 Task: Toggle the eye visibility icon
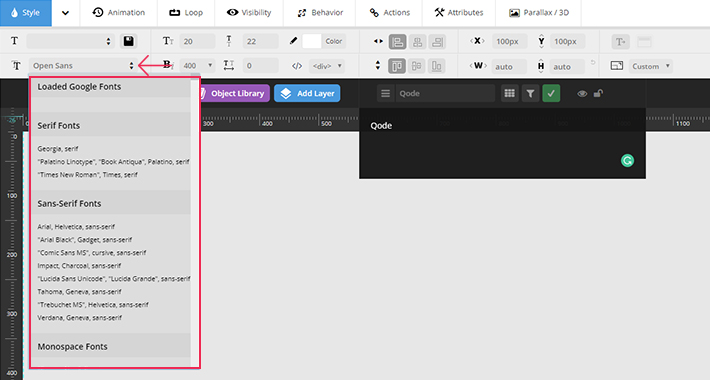pyautogui.click(x=582, y=94)
